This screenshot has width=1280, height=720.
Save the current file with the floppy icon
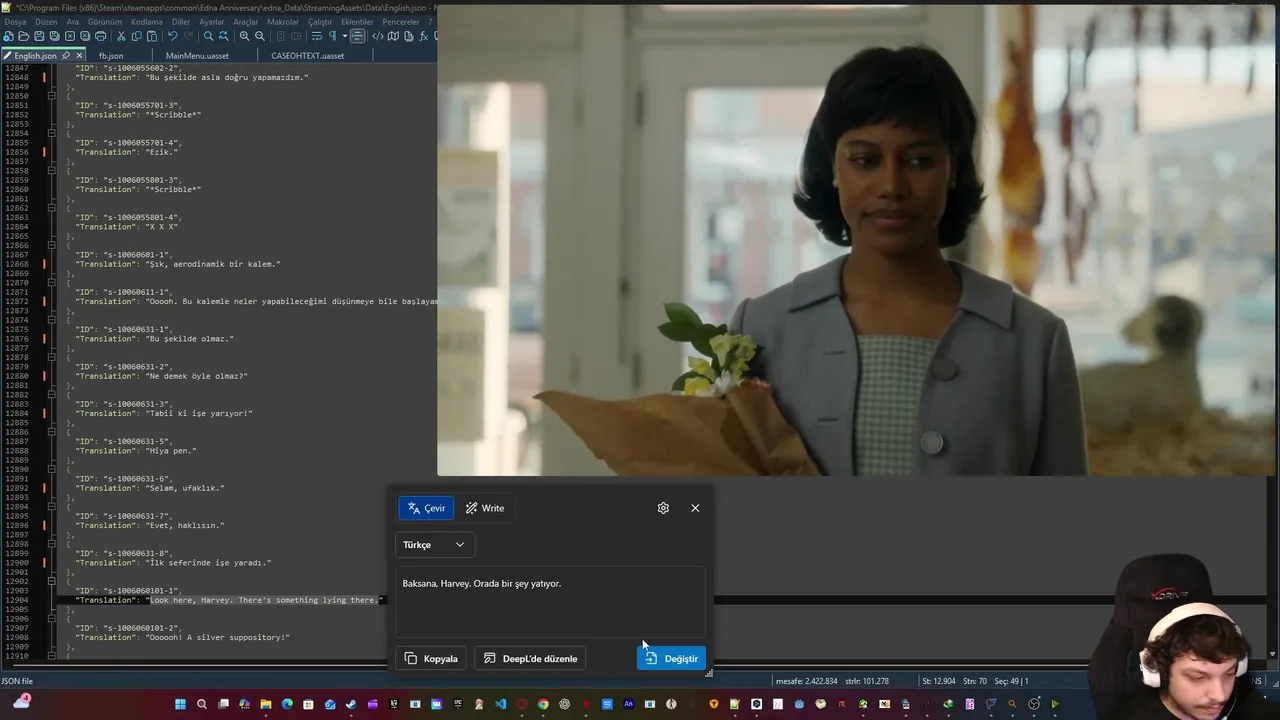point(39,36)
